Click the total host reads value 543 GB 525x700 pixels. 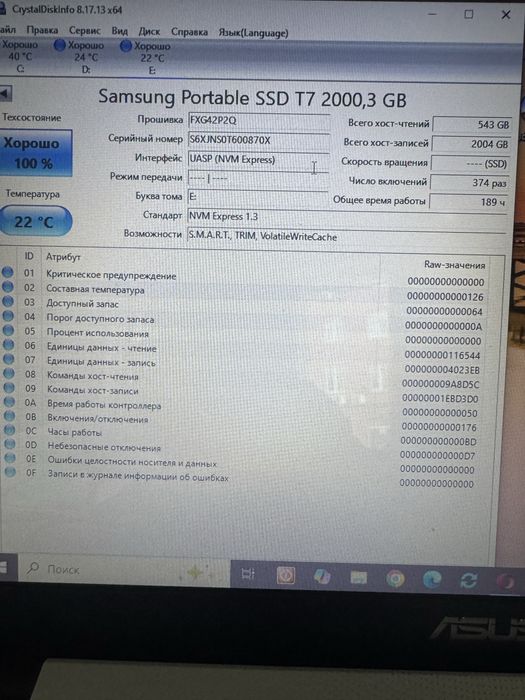pos(472,125)
